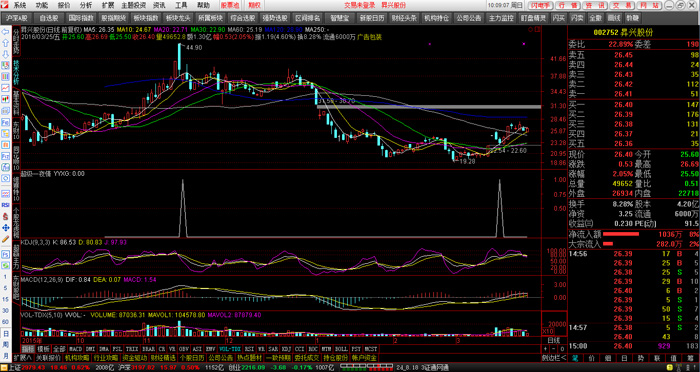Open the 分析 menu
This screenshot has width=700, height=372.
(x=86, y=6)
